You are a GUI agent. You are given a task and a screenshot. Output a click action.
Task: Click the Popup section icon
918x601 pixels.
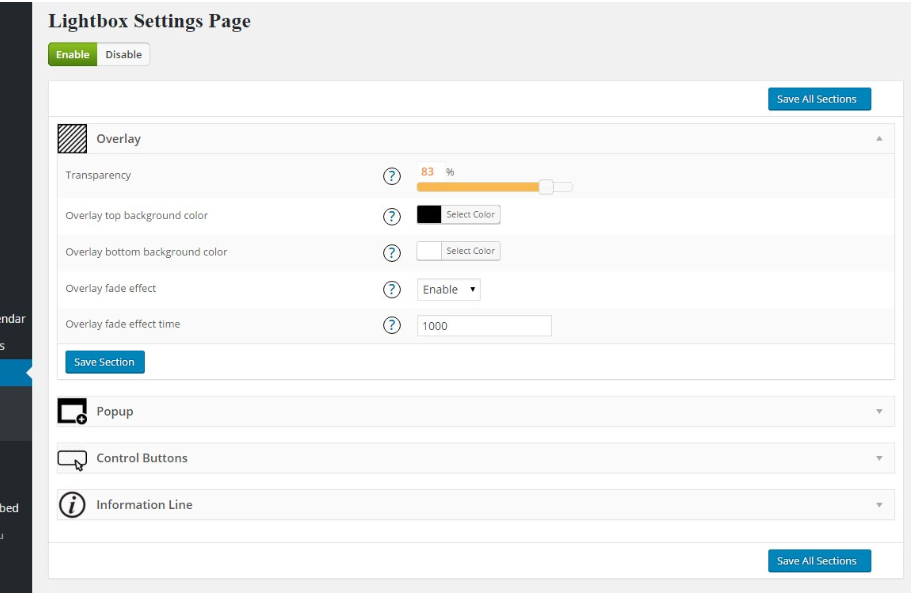point(73,411)
